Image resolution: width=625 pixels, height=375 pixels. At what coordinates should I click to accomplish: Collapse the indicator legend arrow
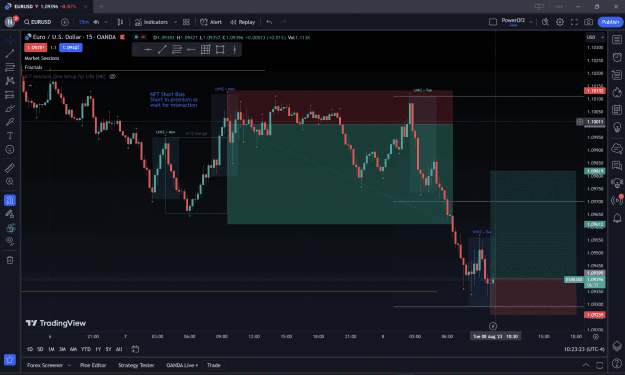(x=30, y=85)
